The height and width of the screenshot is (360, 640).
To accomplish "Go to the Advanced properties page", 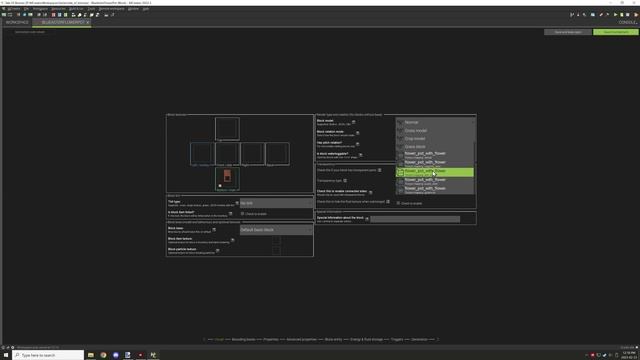I will (x=301, y=339).
